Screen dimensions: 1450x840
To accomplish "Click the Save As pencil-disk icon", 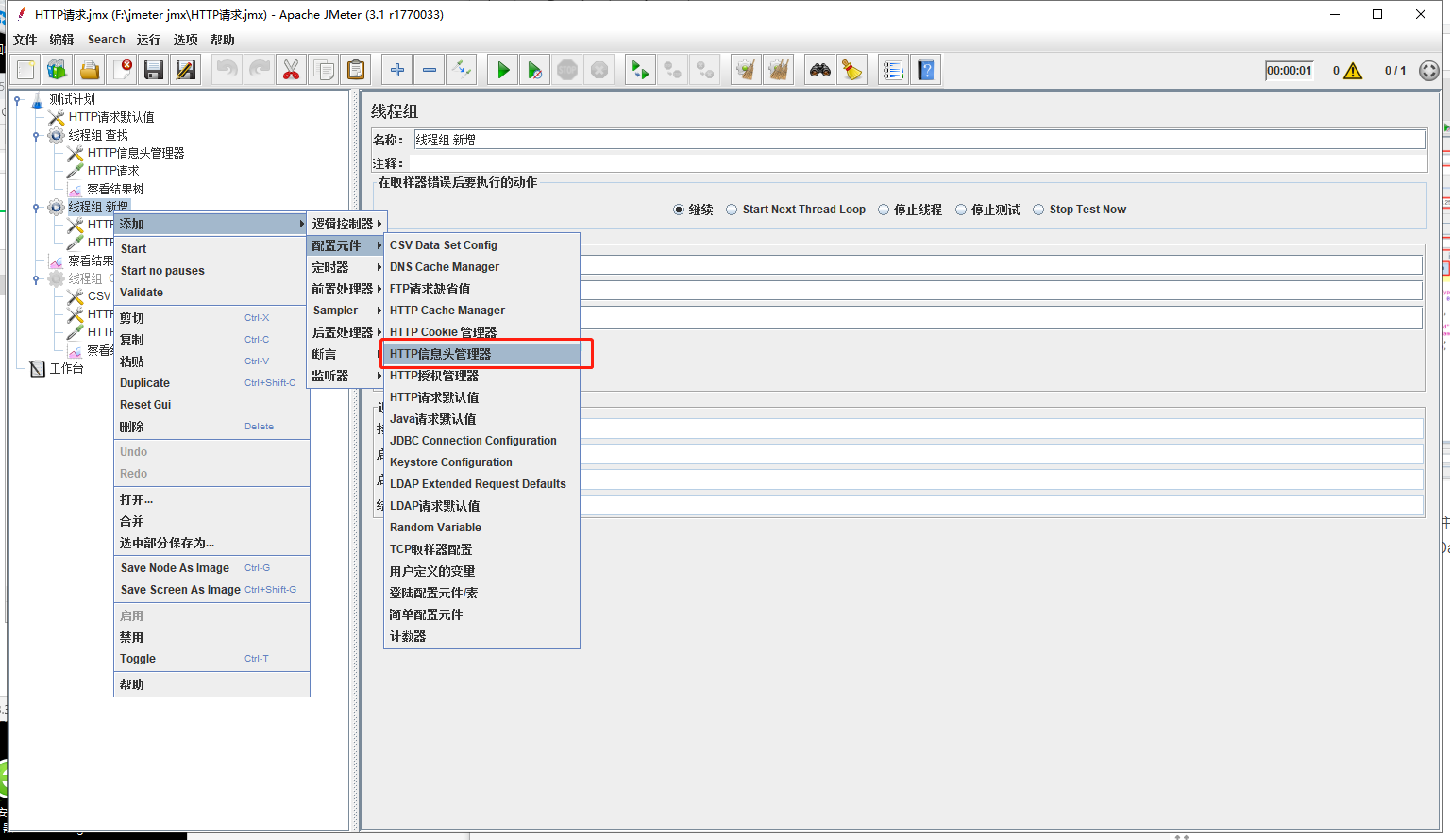I will tap(186, 70).
